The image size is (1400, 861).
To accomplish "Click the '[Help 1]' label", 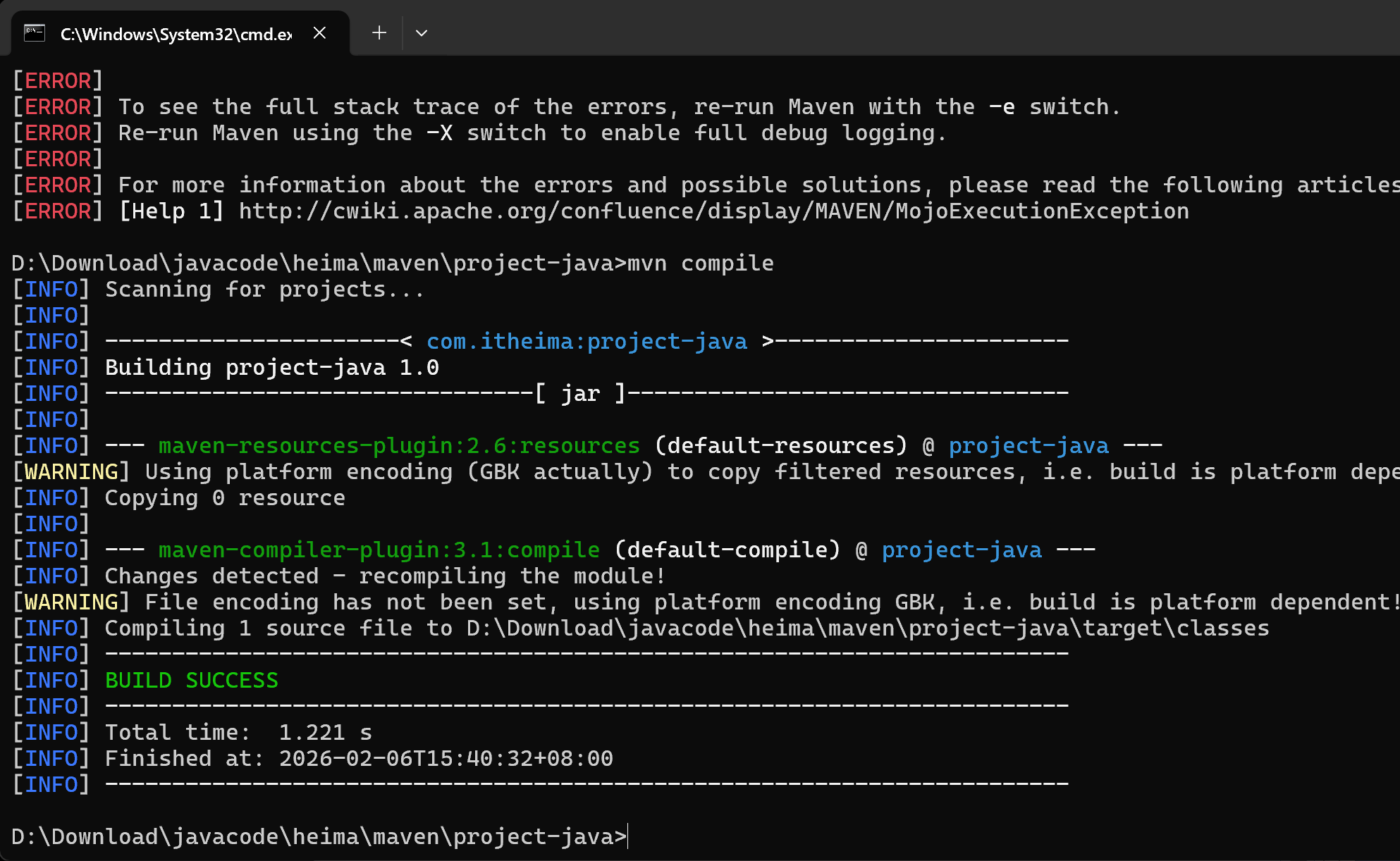I will tap(171, 211).
